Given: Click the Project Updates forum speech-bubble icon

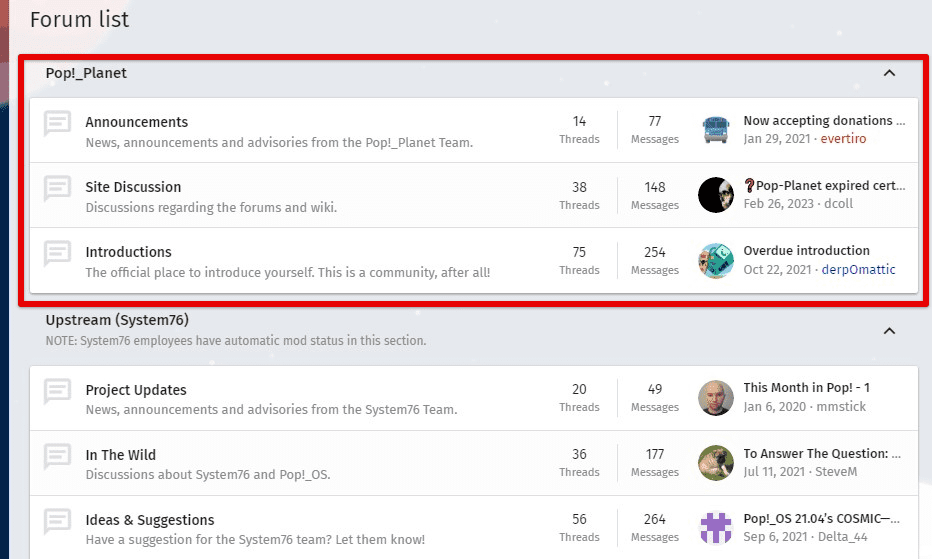Looking at the screenshot, I should point(58,392).
